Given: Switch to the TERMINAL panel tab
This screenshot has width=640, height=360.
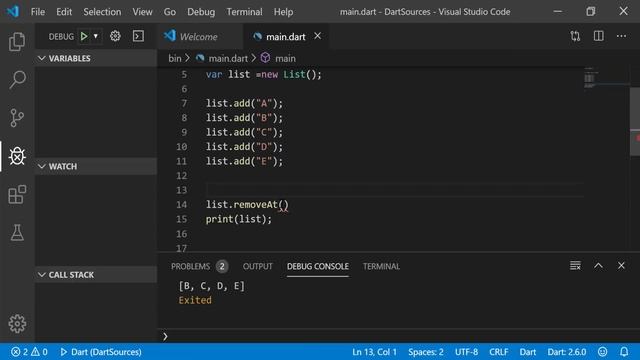Looking at the screenshot, I should pyautogui.click(x=381, y=267).
